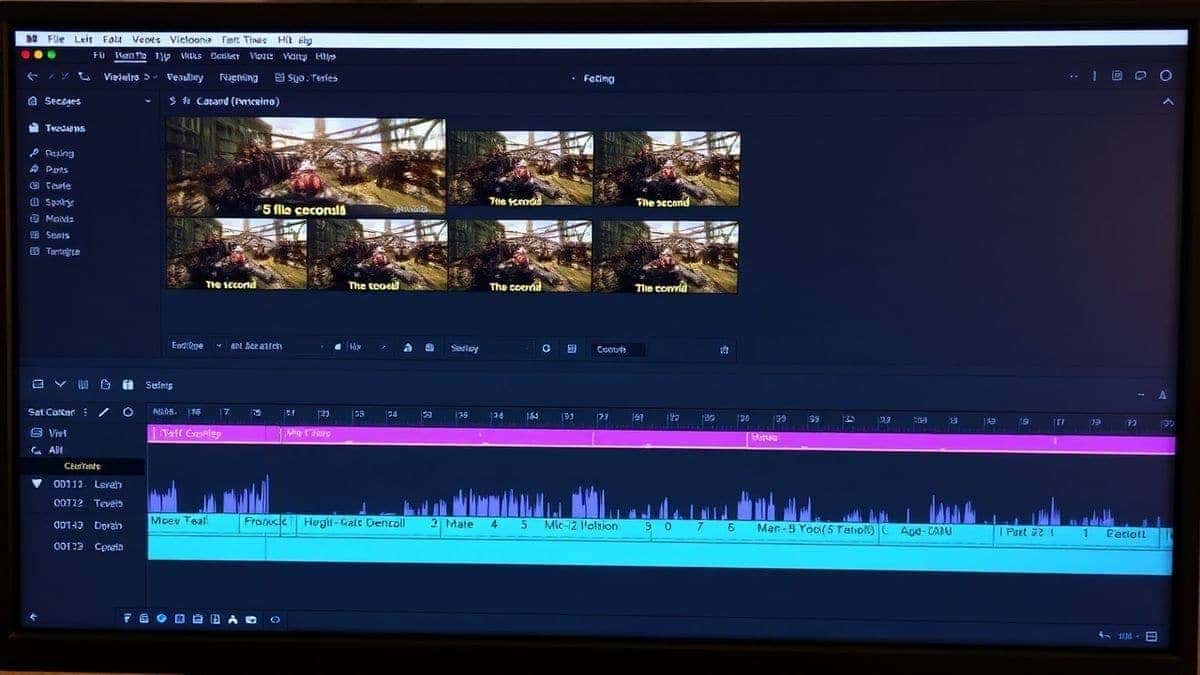Click the three-dot menu beside Sat Cotter

click(x=86, y=412)
